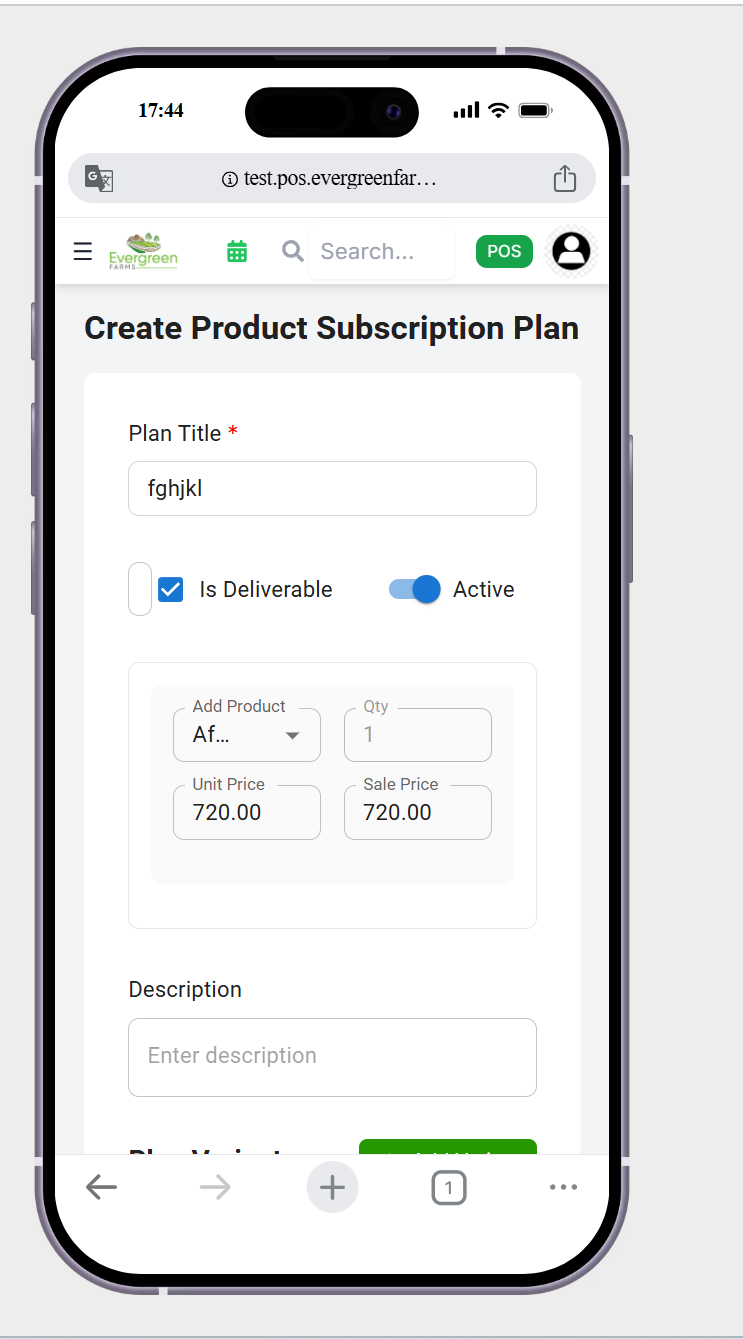
Task: Focus the Search field in the header
Action: 380,251
